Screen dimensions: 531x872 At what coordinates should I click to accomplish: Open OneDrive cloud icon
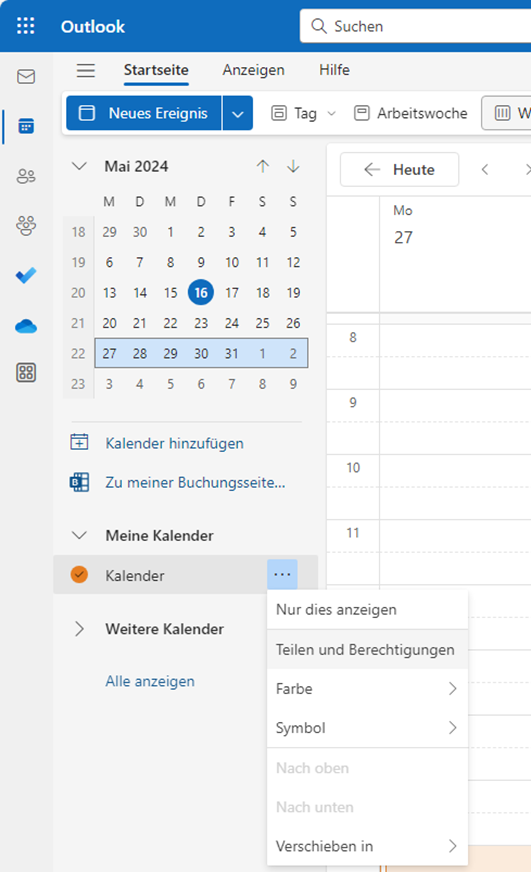(x=26, y=326)
